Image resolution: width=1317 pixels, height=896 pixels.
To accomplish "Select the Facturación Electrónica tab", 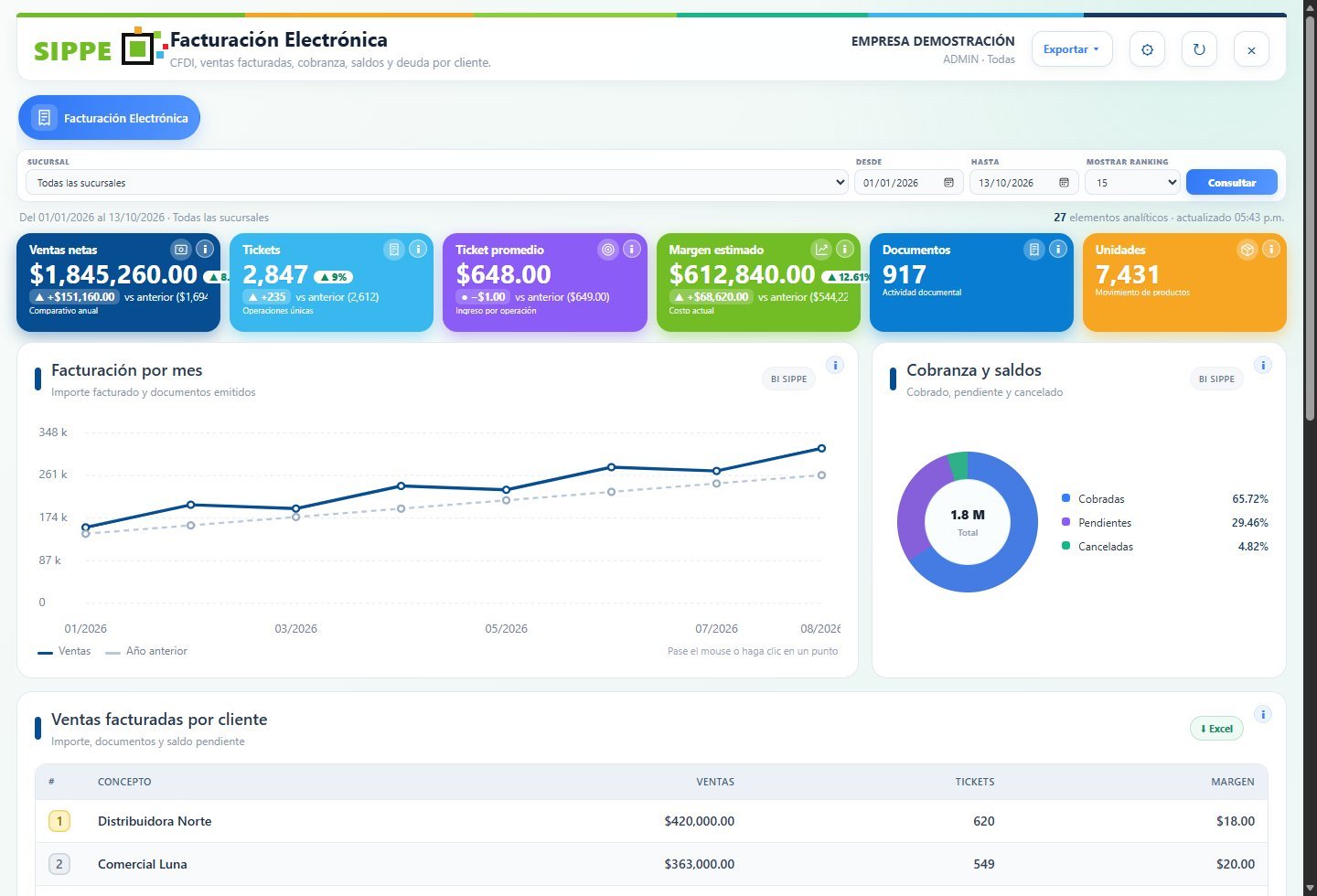I will point(109,118).
